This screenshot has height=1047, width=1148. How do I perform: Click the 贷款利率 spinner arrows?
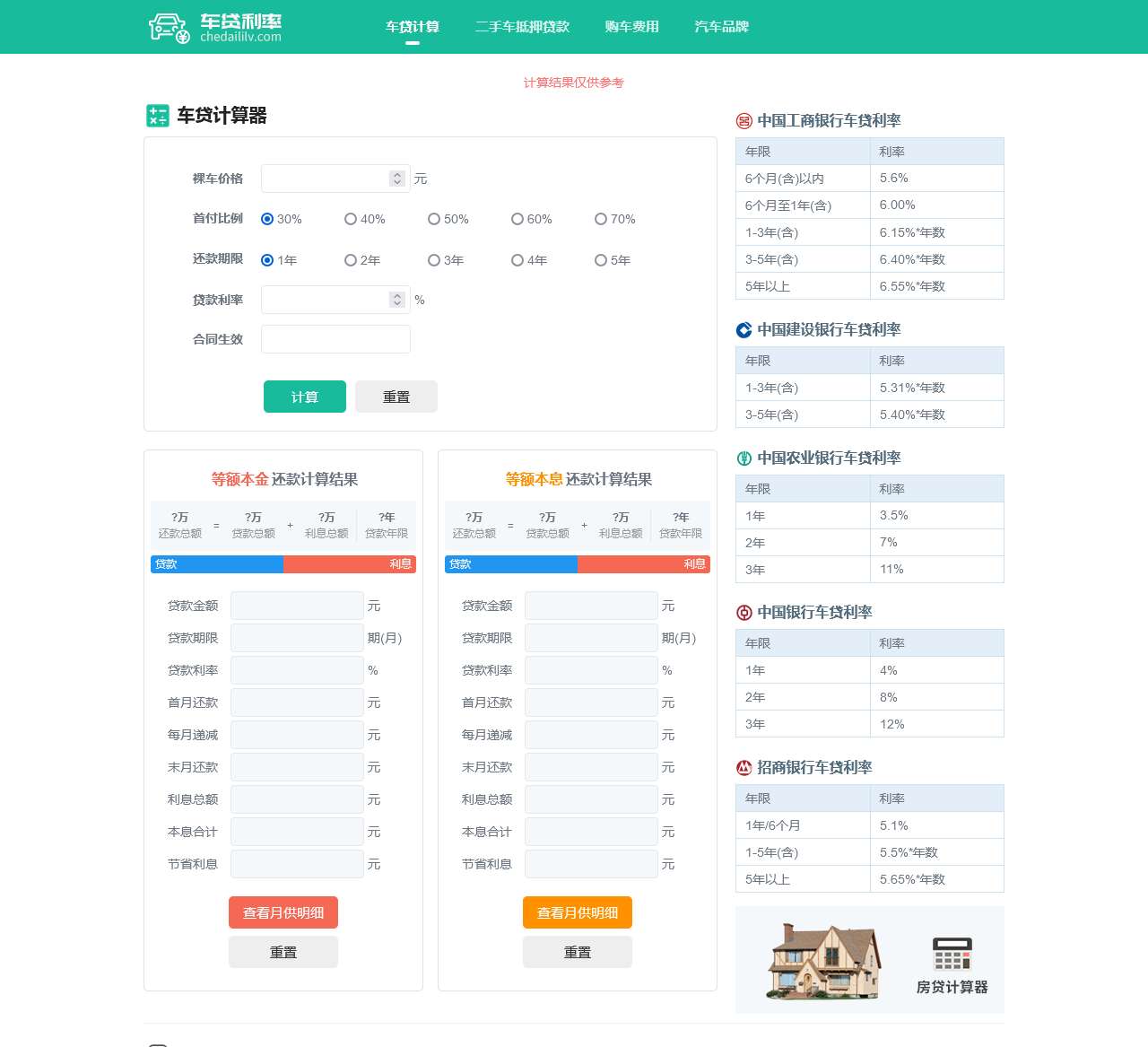pyautogui.click(x=397, y=300)
